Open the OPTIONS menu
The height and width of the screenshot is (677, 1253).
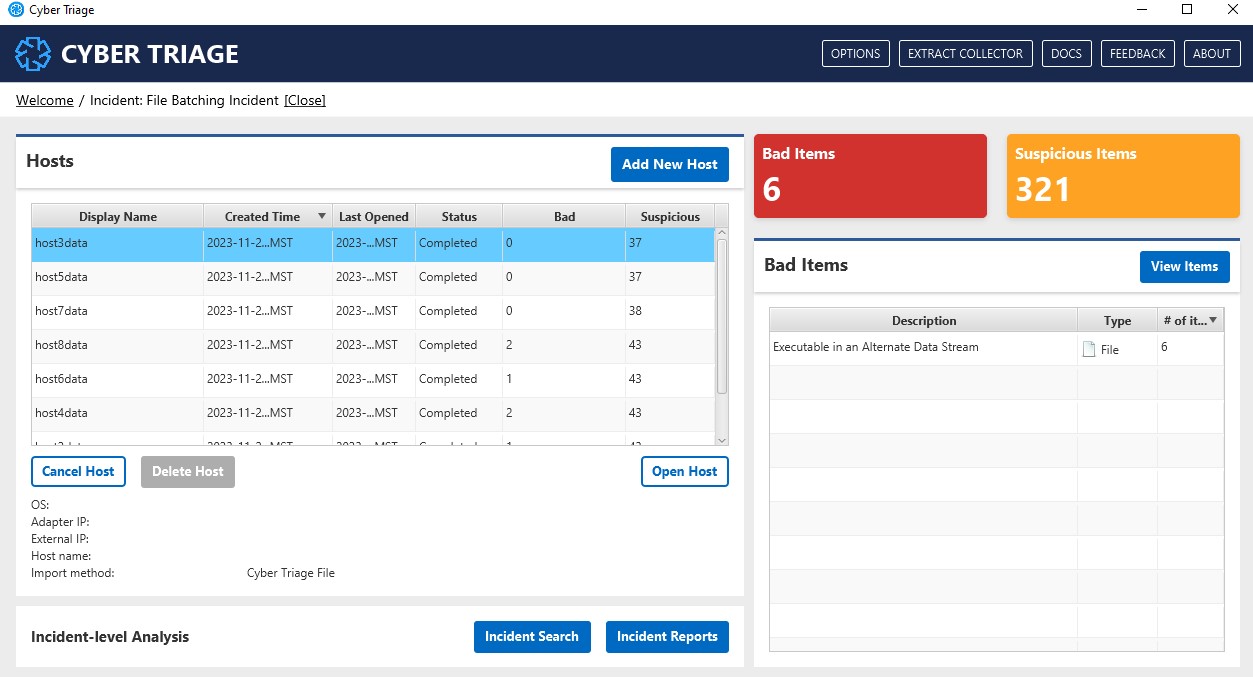pos(855,54)
